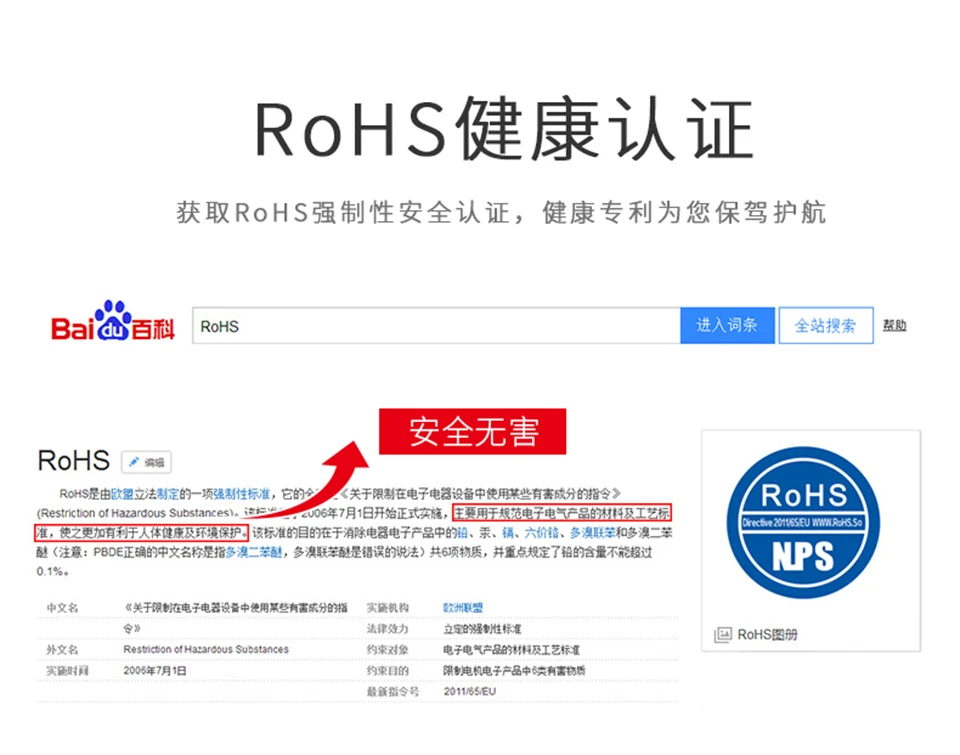This screenshot has width=960, height=755.
Task: Click the 铅 substance link
Action: point(462,533)
